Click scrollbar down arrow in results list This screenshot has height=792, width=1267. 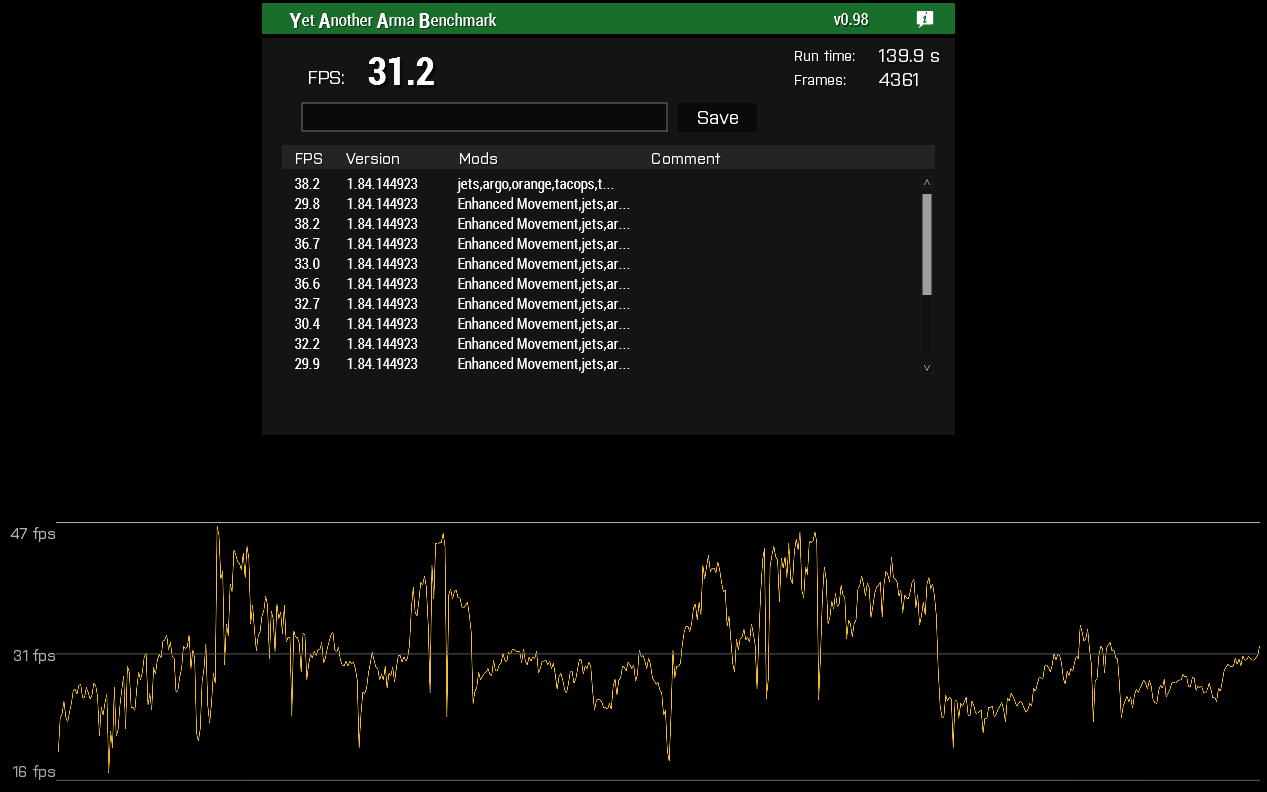pos(927,367)
